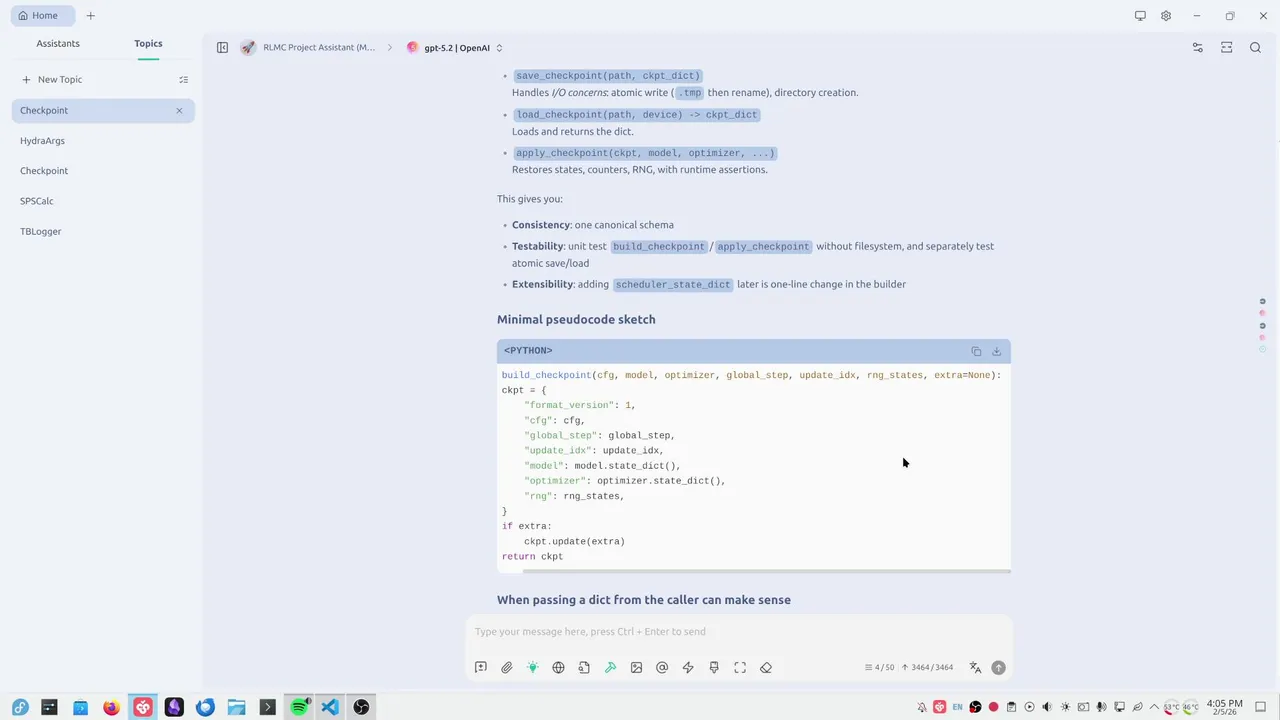Clear context with the eraser icon
The image size is (1280, 720).
766,668
